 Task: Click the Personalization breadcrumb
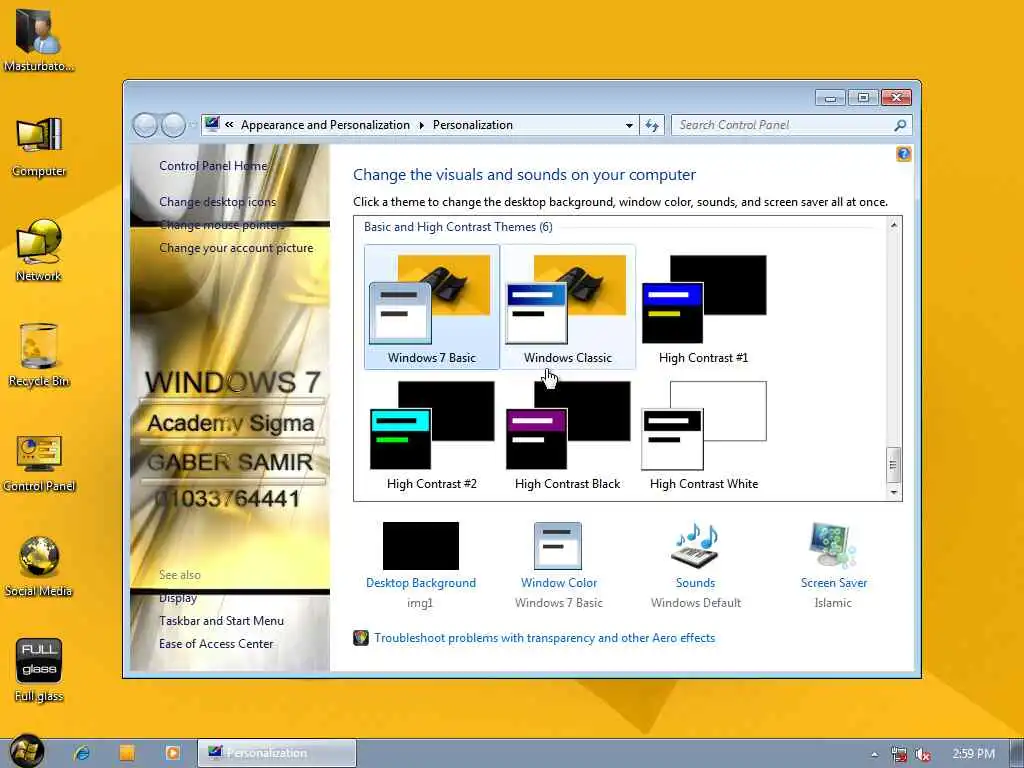(x=473, y=125)
